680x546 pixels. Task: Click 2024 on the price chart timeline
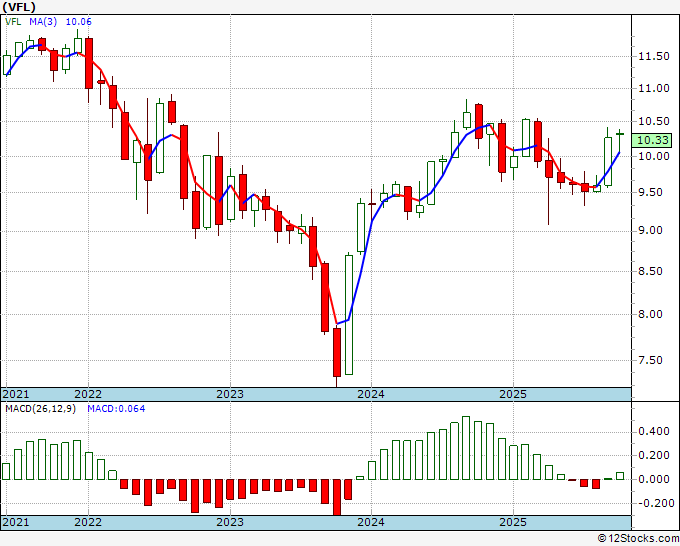371,394
